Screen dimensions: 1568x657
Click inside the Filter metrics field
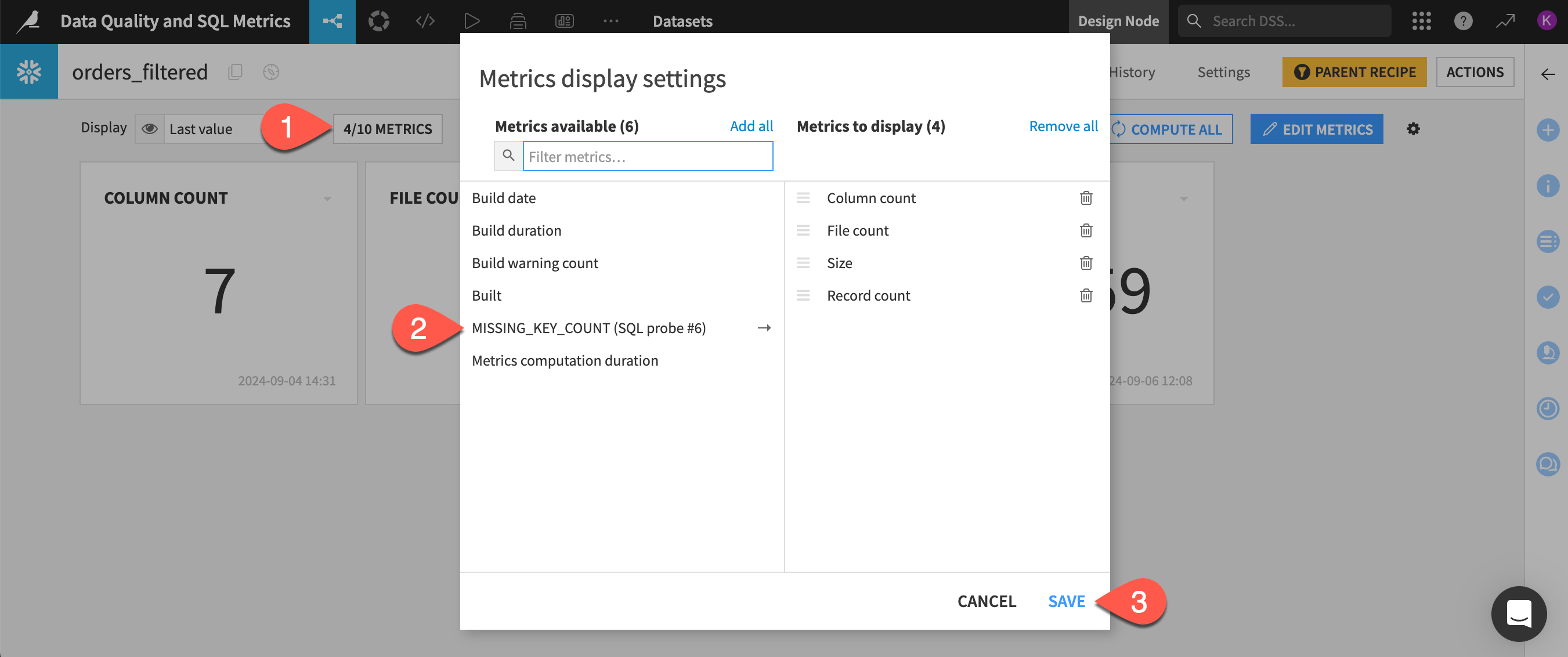pyautogui.click(x=647, y=157)
